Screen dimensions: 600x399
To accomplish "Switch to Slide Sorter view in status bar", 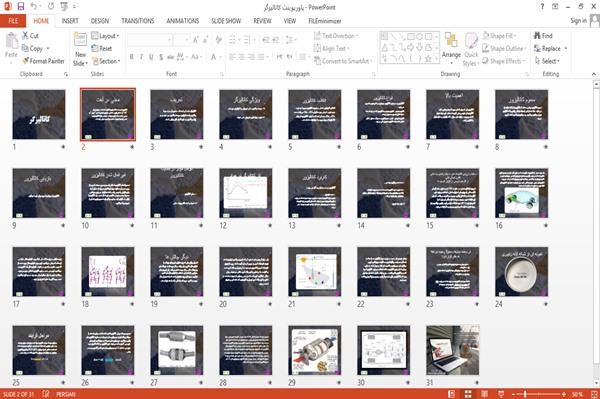I will 468,394.
